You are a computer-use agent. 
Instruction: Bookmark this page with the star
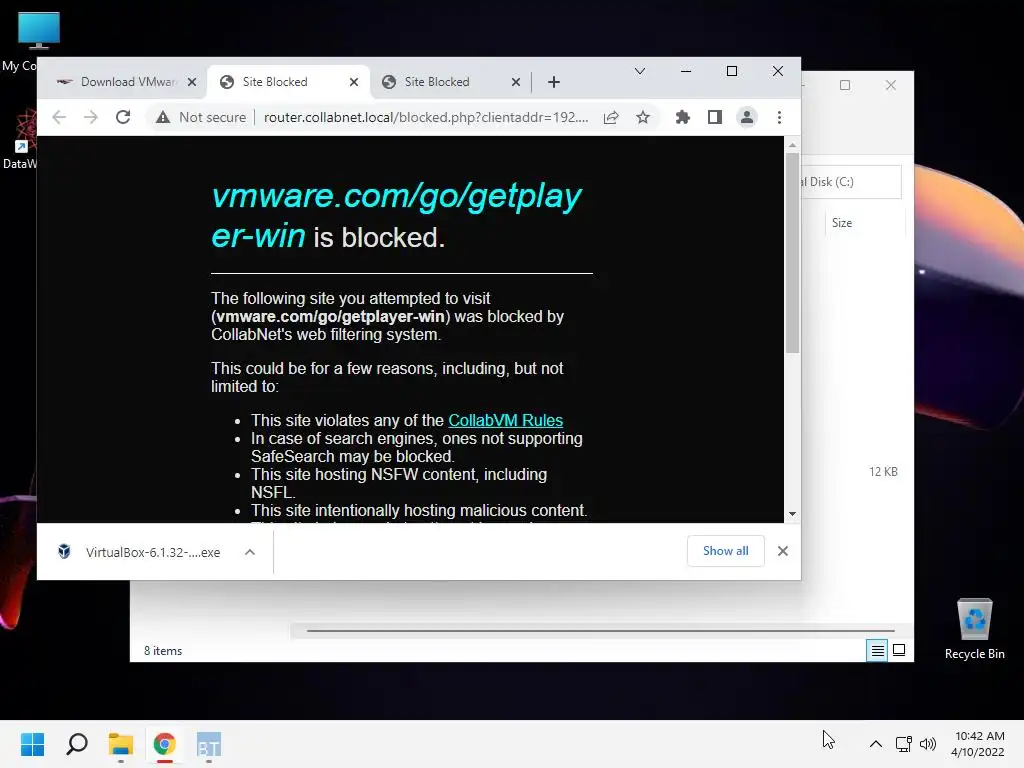pos(643,118)
